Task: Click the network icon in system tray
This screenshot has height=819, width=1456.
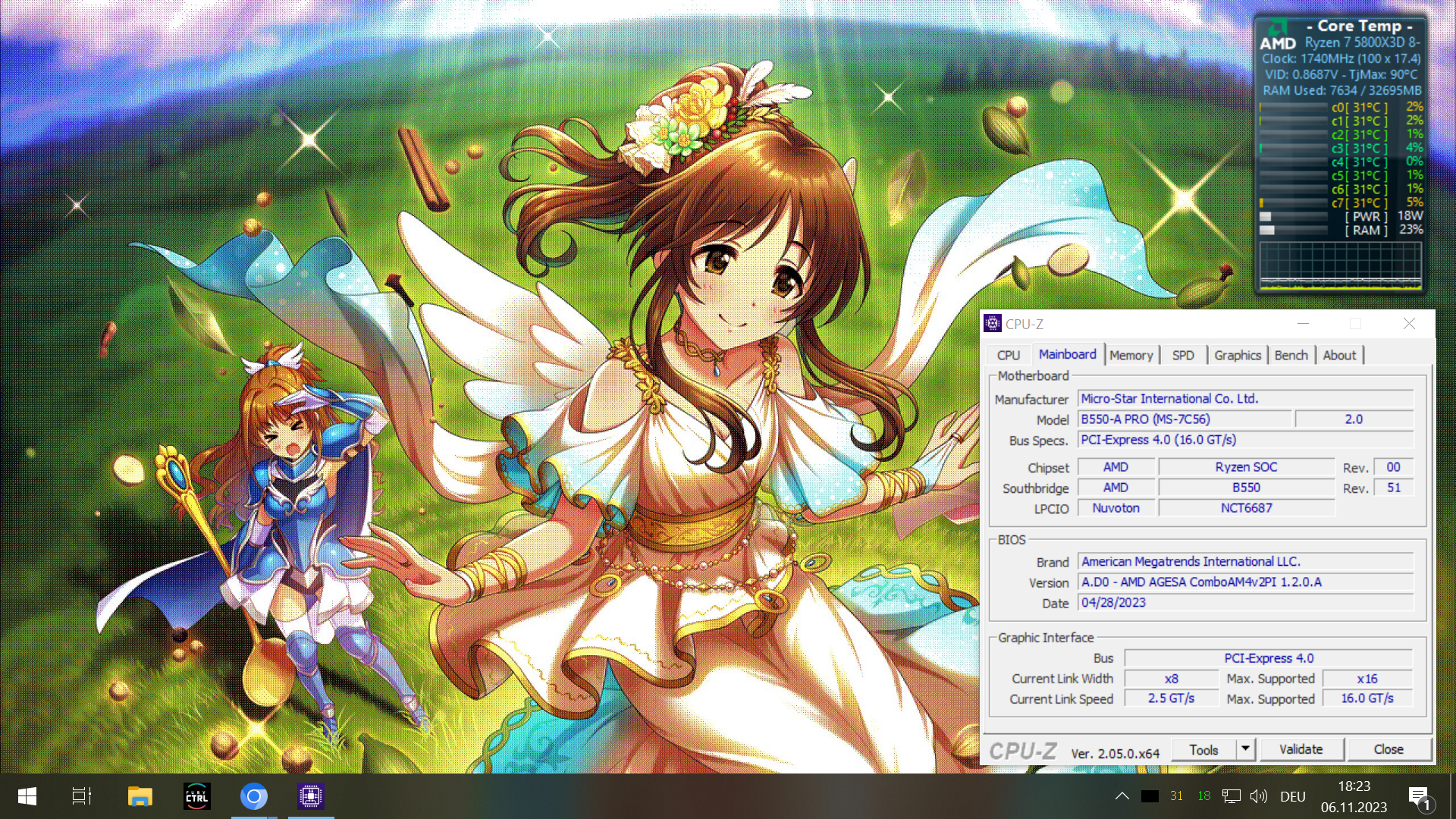Action: coord(1232,796)
